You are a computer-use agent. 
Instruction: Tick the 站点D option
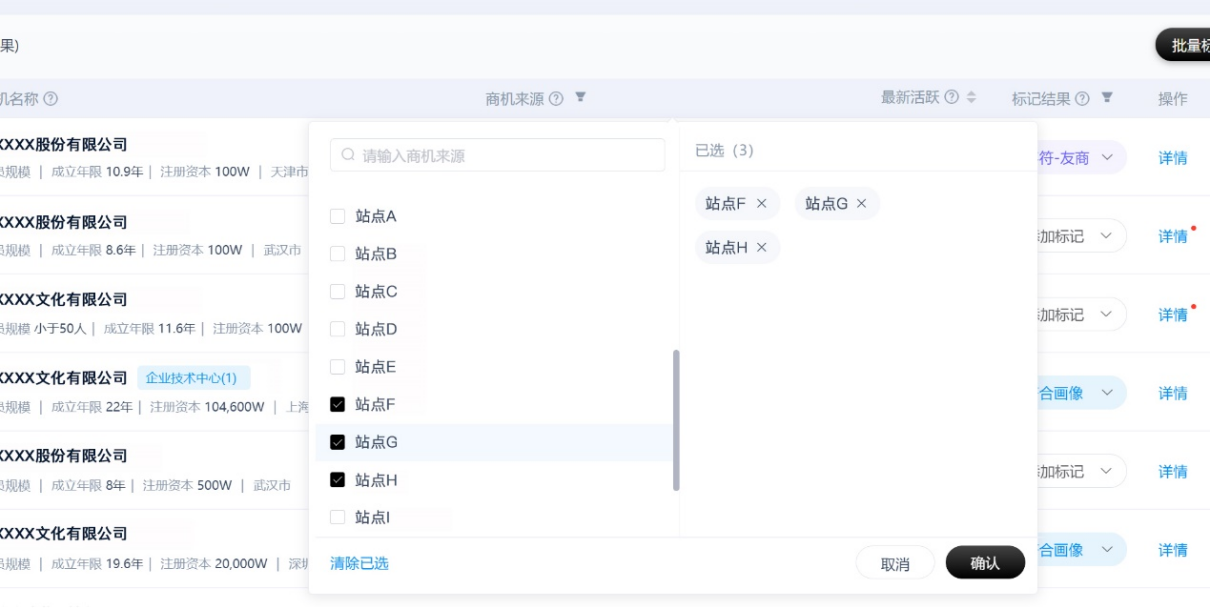click(x=338, y=329)
